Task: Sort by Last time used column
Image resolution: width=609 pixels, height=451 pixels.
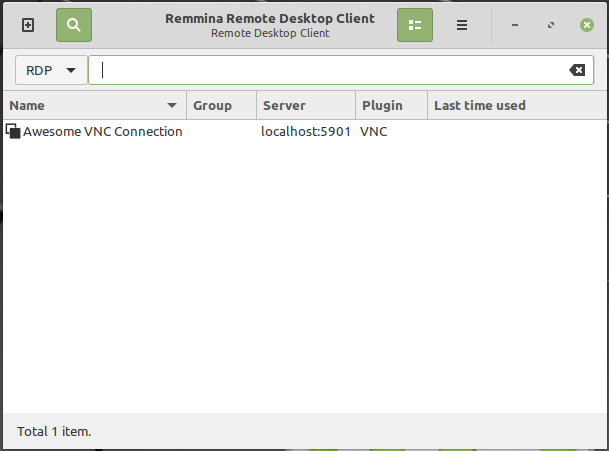Action: pos(517,105)
